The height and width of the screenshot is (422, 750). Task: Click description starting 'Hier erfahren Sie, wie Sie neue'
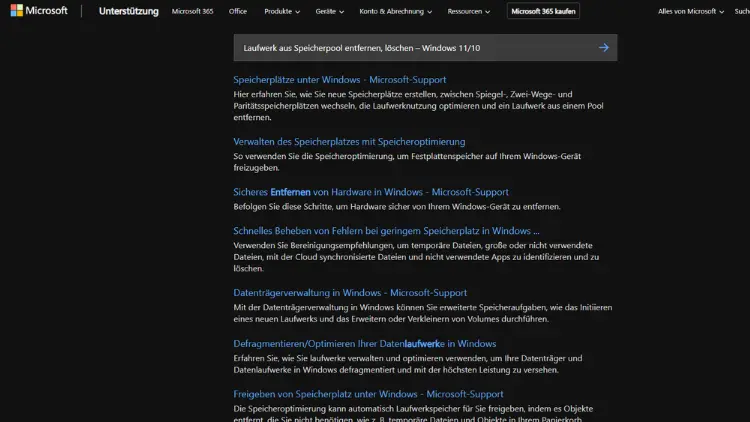[419, 106]
